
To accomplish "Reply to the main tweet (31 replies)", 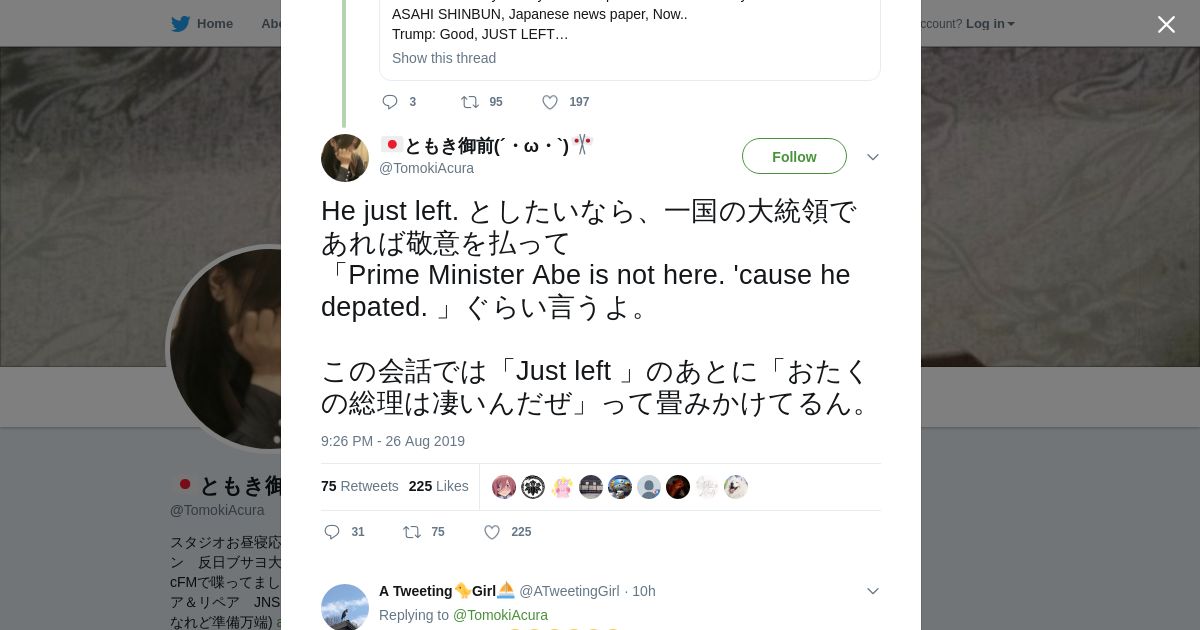I will click(332, 532).
